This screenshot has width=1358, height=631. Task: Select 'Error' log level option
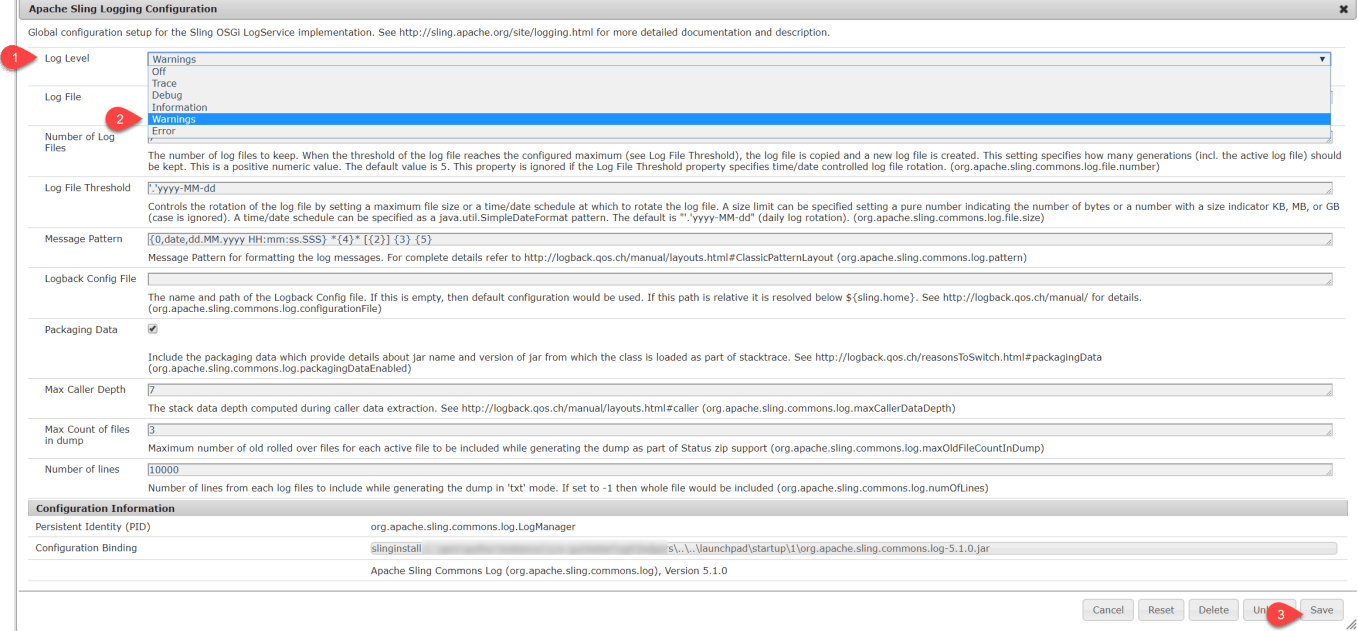click(x=163, y=131)
